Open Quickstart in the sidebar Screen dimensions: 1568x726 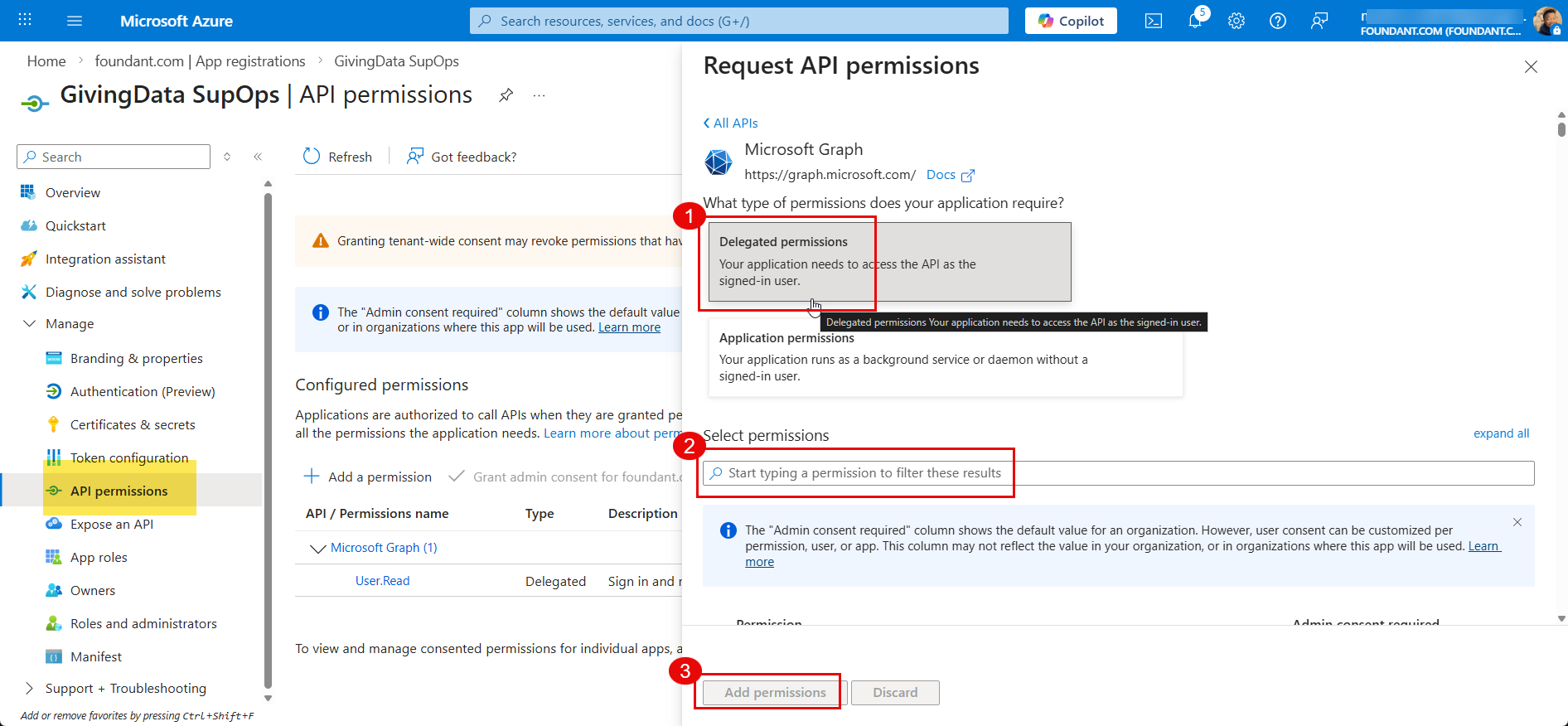(x=75, y=225)
